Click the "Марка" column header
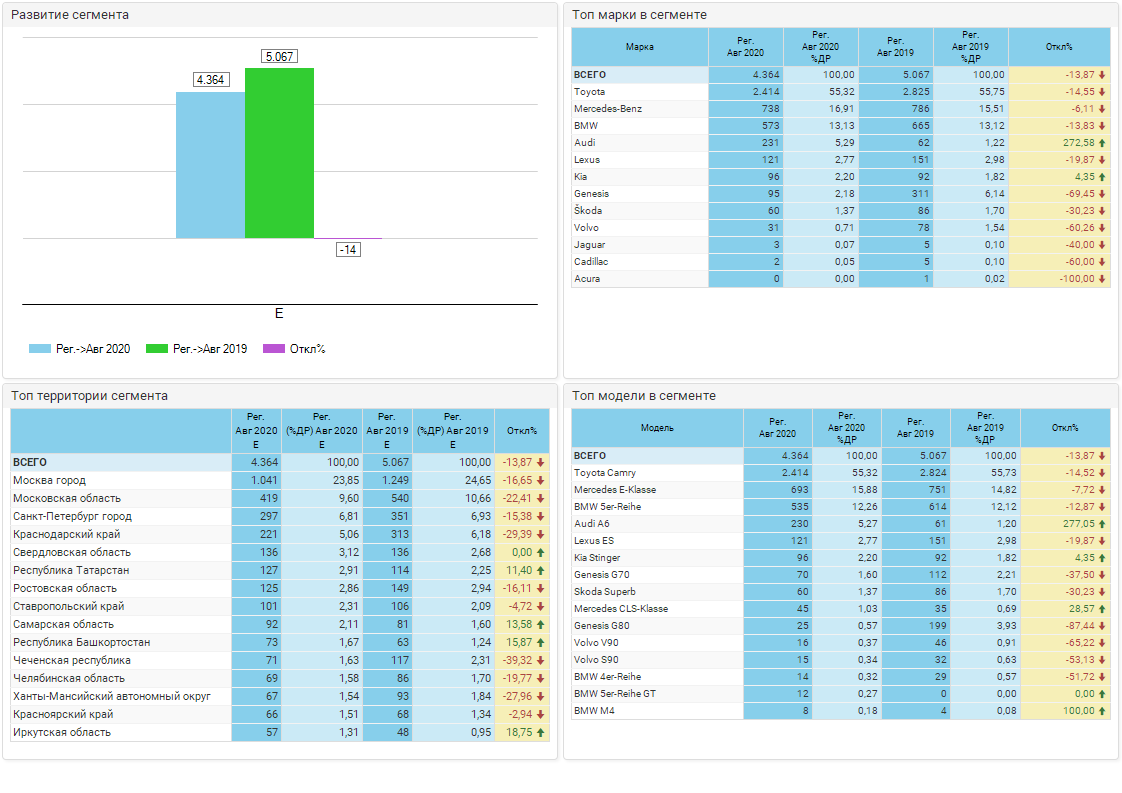1122x793 pixels. (x=640, y=47)
